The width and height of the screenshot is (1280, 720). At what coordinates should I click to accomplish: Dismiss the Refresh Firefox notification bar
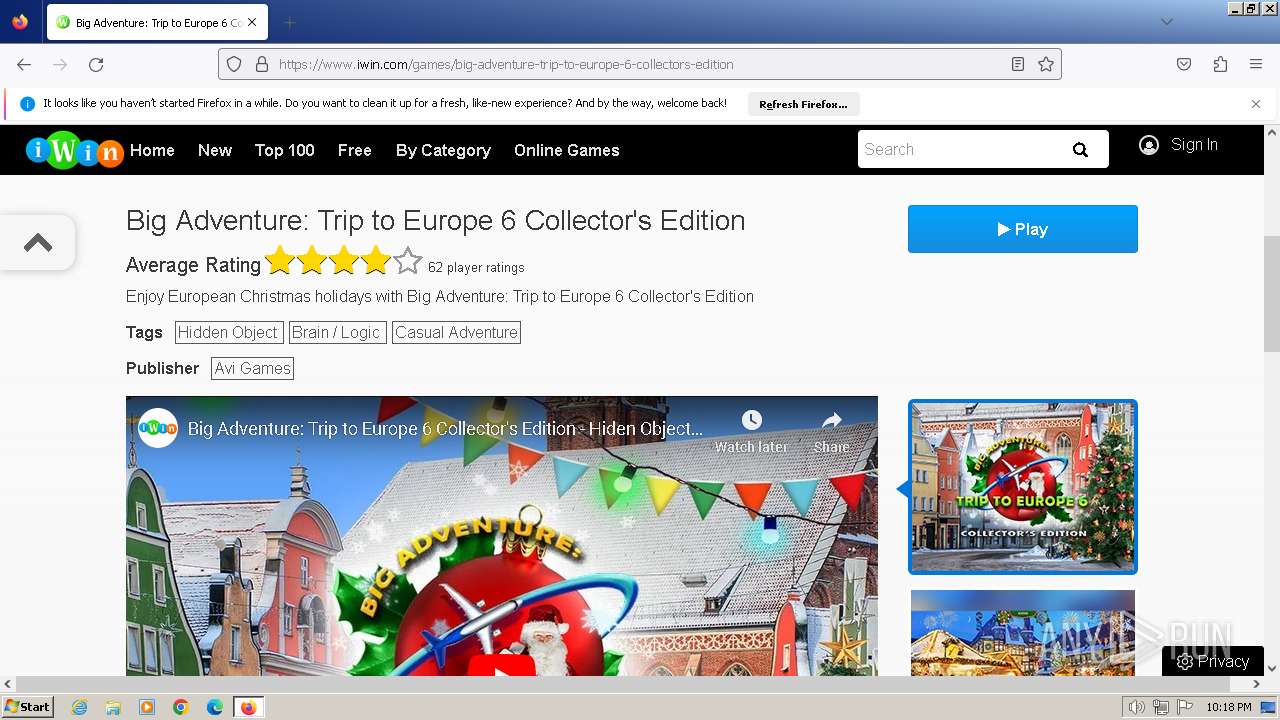tap(1256, 104)
